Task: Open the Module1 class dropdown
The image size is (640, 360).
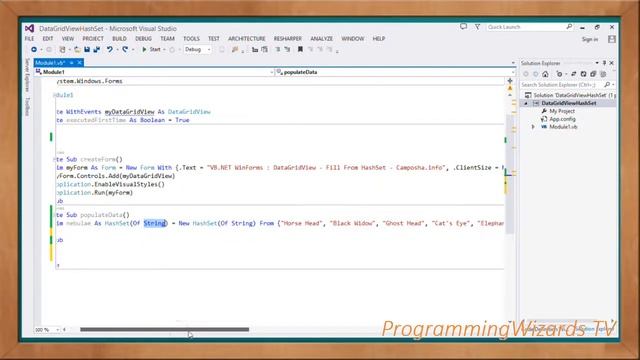Action: pyautogui.click(x=154, y=72)
